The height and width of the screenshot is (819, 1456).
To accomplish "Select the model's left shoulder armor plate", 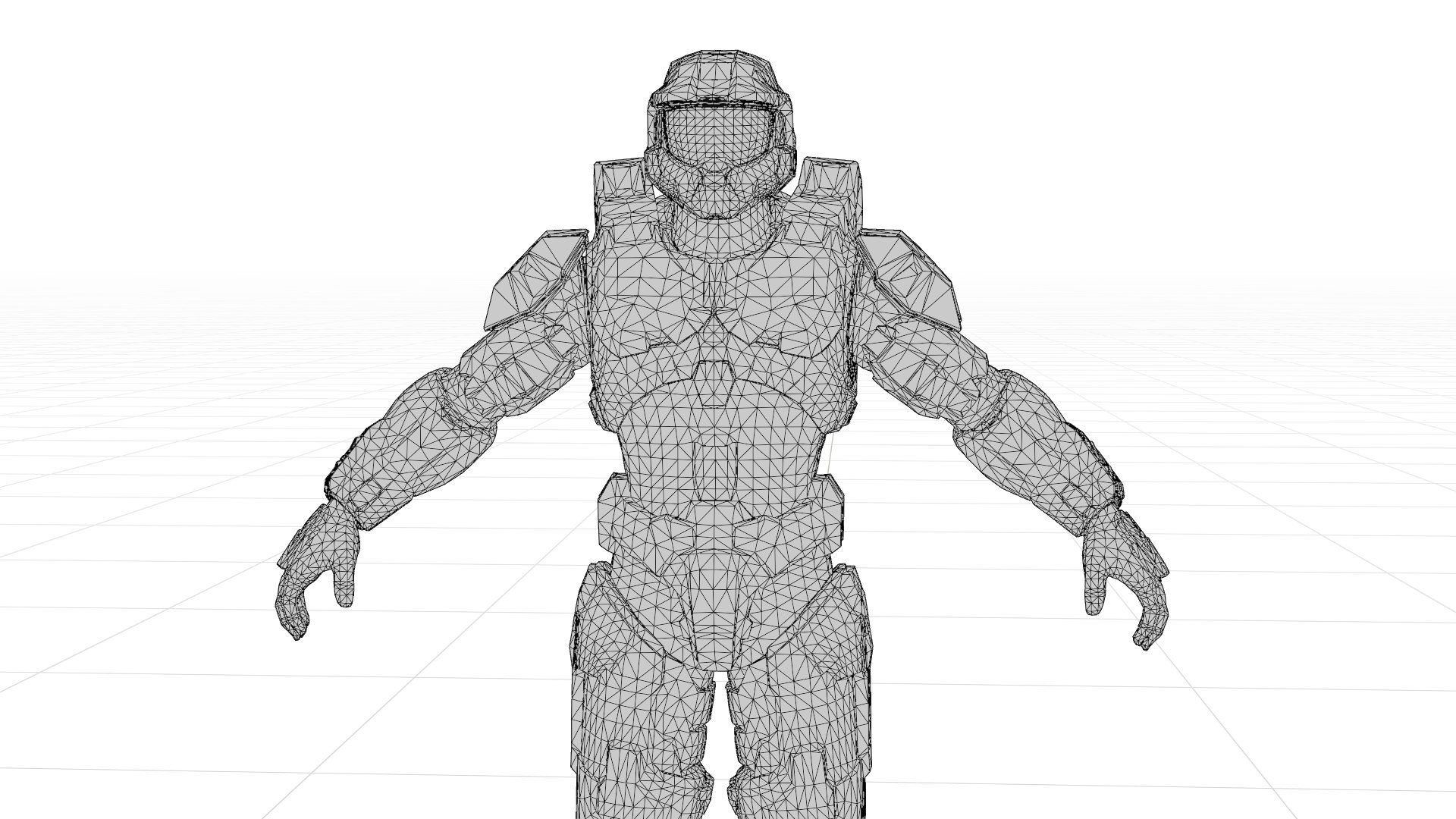I will click(x=910, y=278).
